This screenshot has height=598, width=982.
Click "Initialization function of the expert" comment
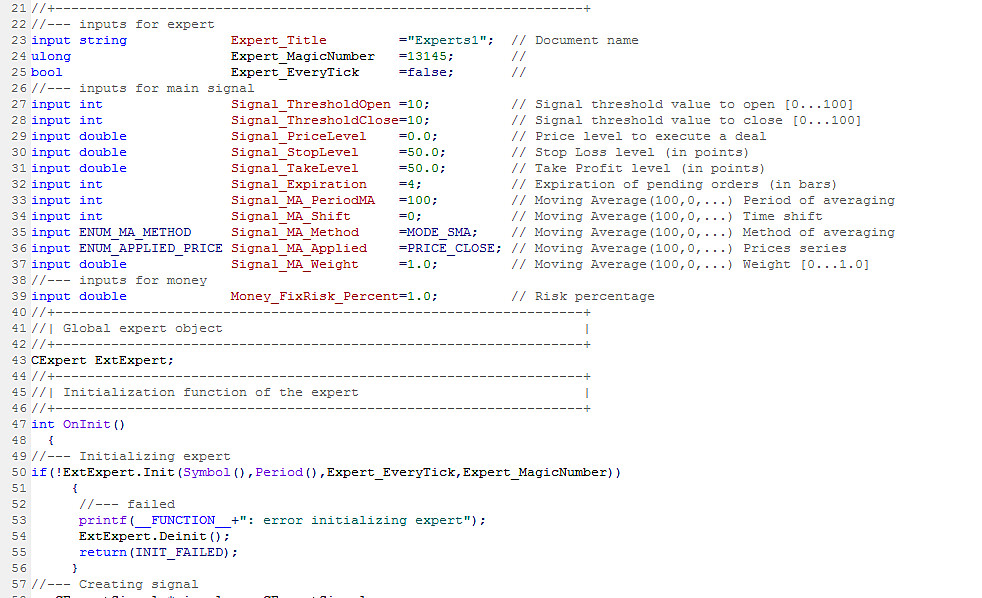210,392
